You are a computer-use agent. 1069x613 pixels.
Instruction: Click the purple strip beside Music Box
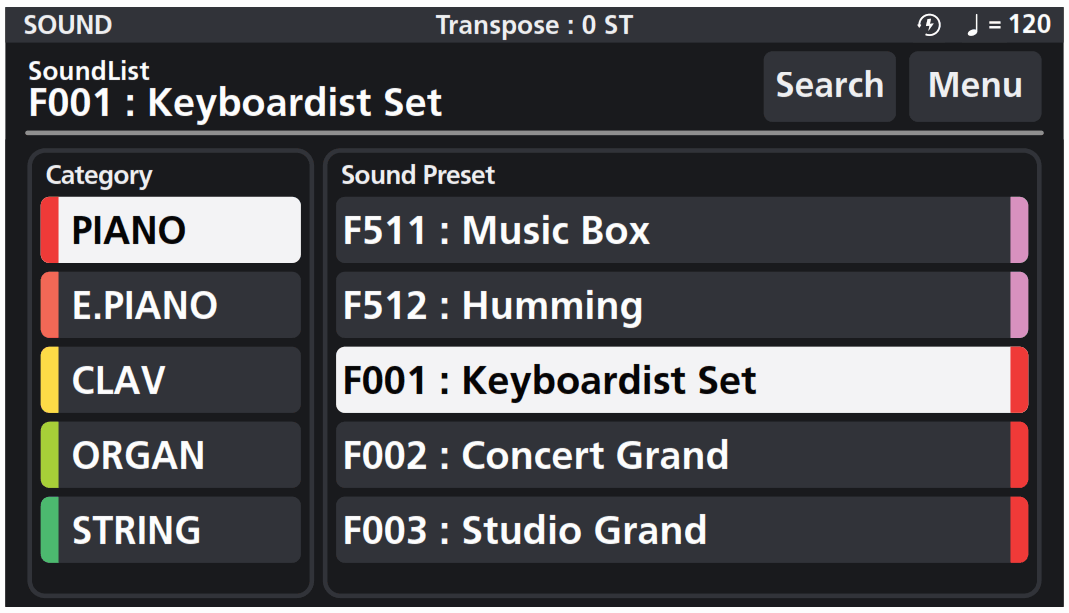[1022, 230]
